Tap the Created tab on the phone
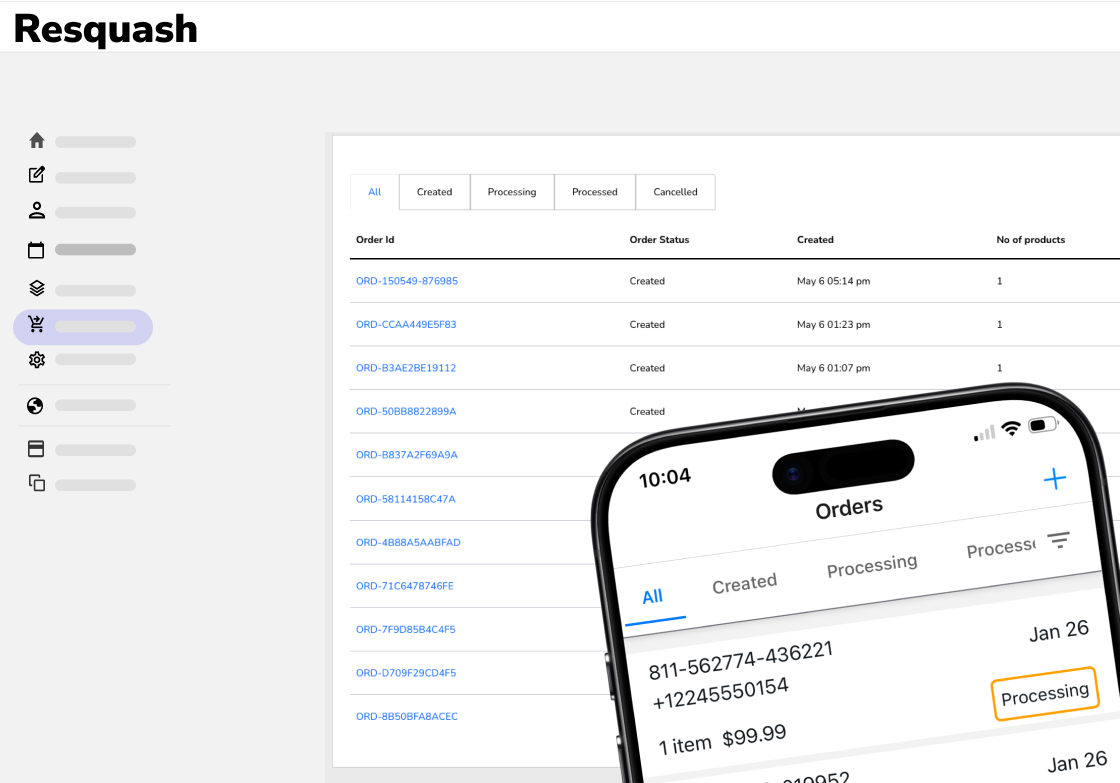Image resolution: width=1120 pixels, height=783 pixels. [x=744, y=584]
